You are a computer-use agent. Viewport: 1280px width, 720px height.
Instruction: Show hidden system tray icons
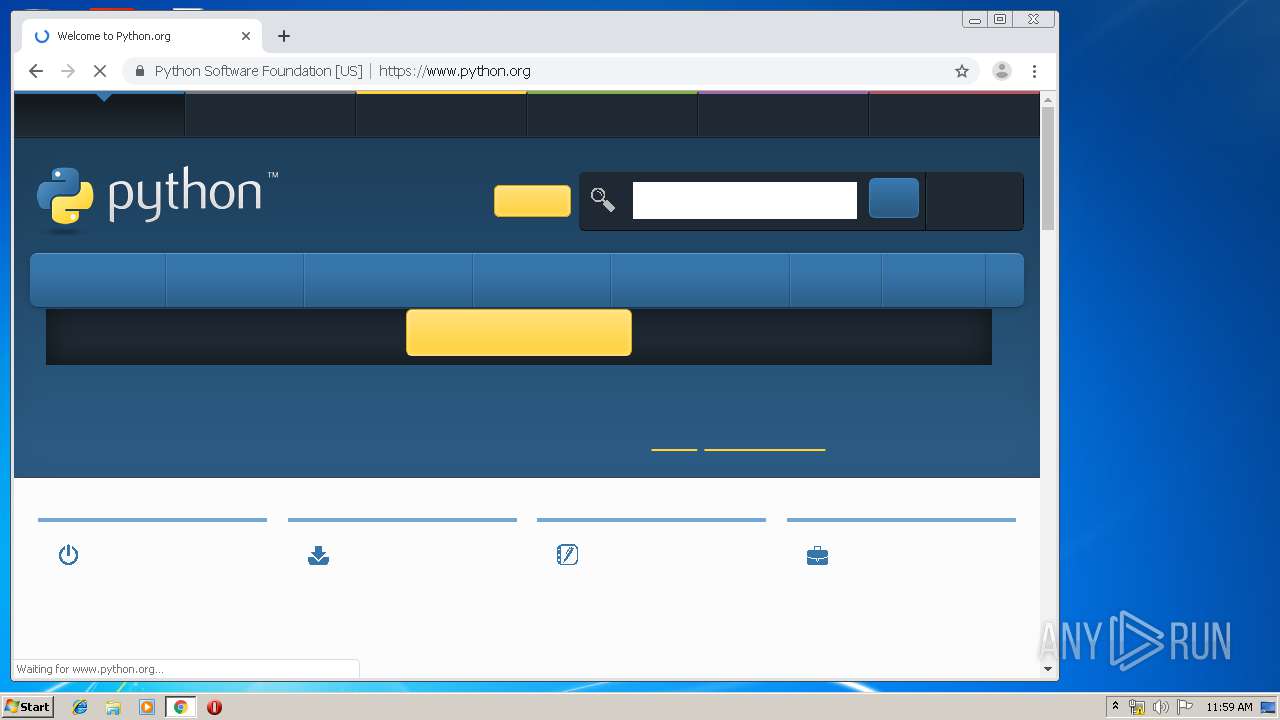(x=1115, y=706)
